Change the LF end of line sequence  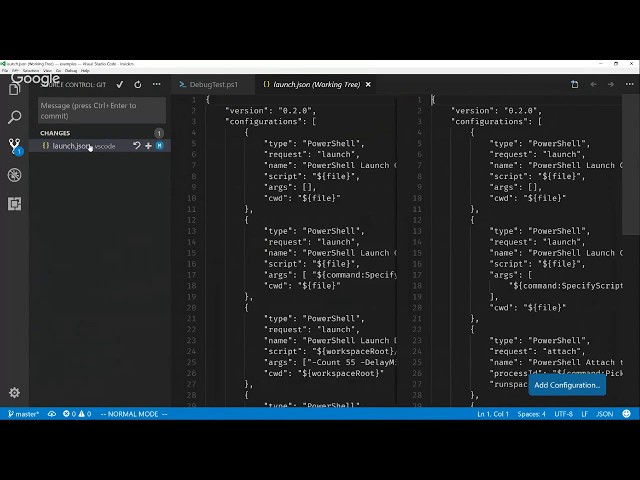(584, 414)
